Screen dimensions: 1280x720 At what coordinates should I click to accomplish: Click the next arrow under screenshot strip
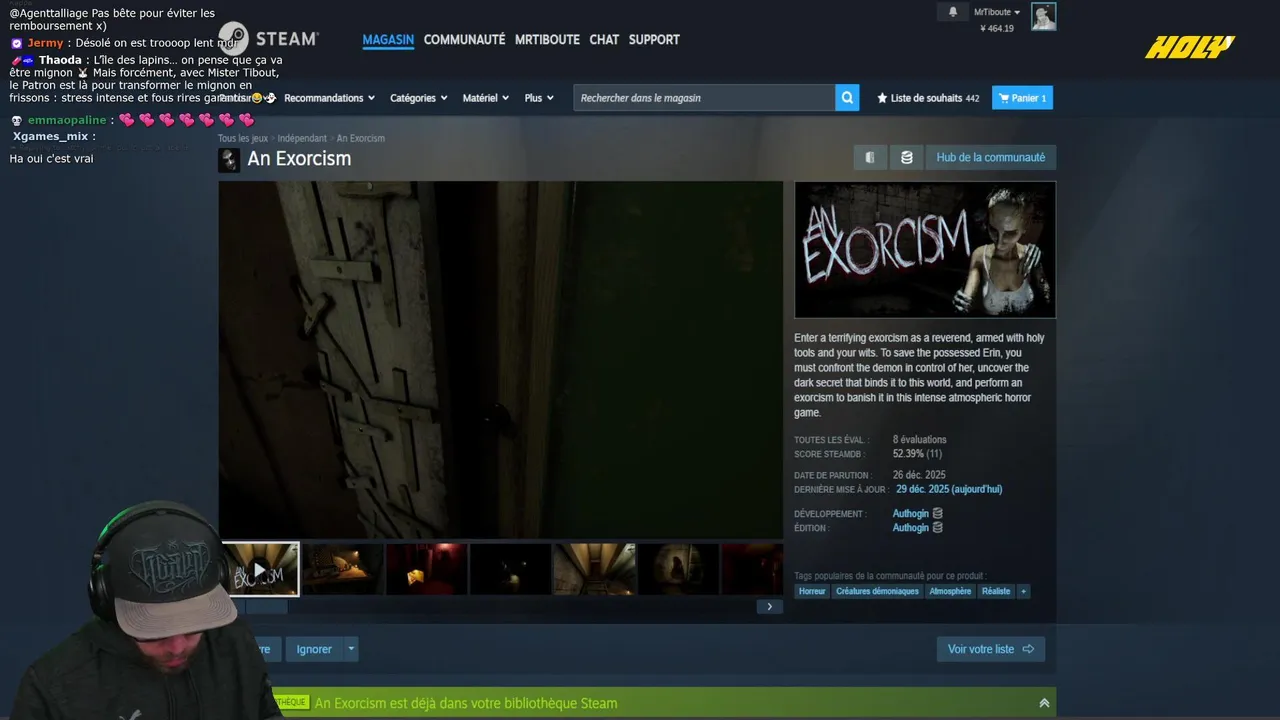pos(769,606)
